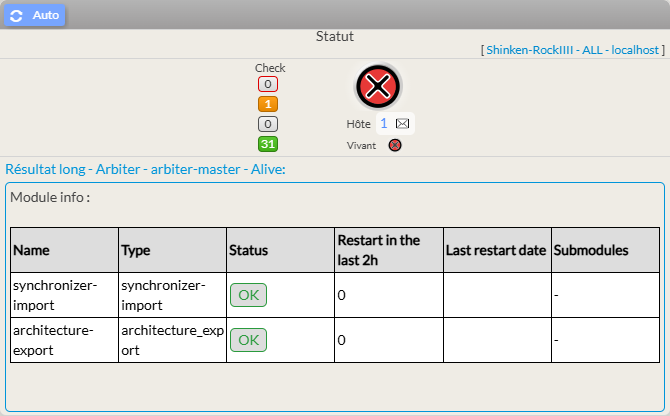Click the orange warning check counter
This screenshot has height=416, width=670.
(268, 104)
